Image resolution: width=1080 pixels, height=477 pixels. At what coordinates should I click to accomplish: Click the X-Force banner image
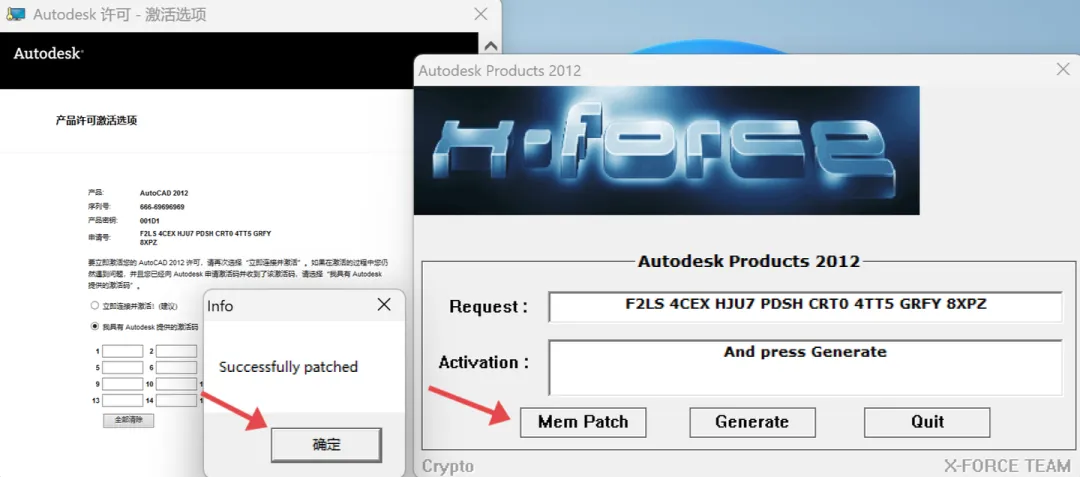coord(667,150)
